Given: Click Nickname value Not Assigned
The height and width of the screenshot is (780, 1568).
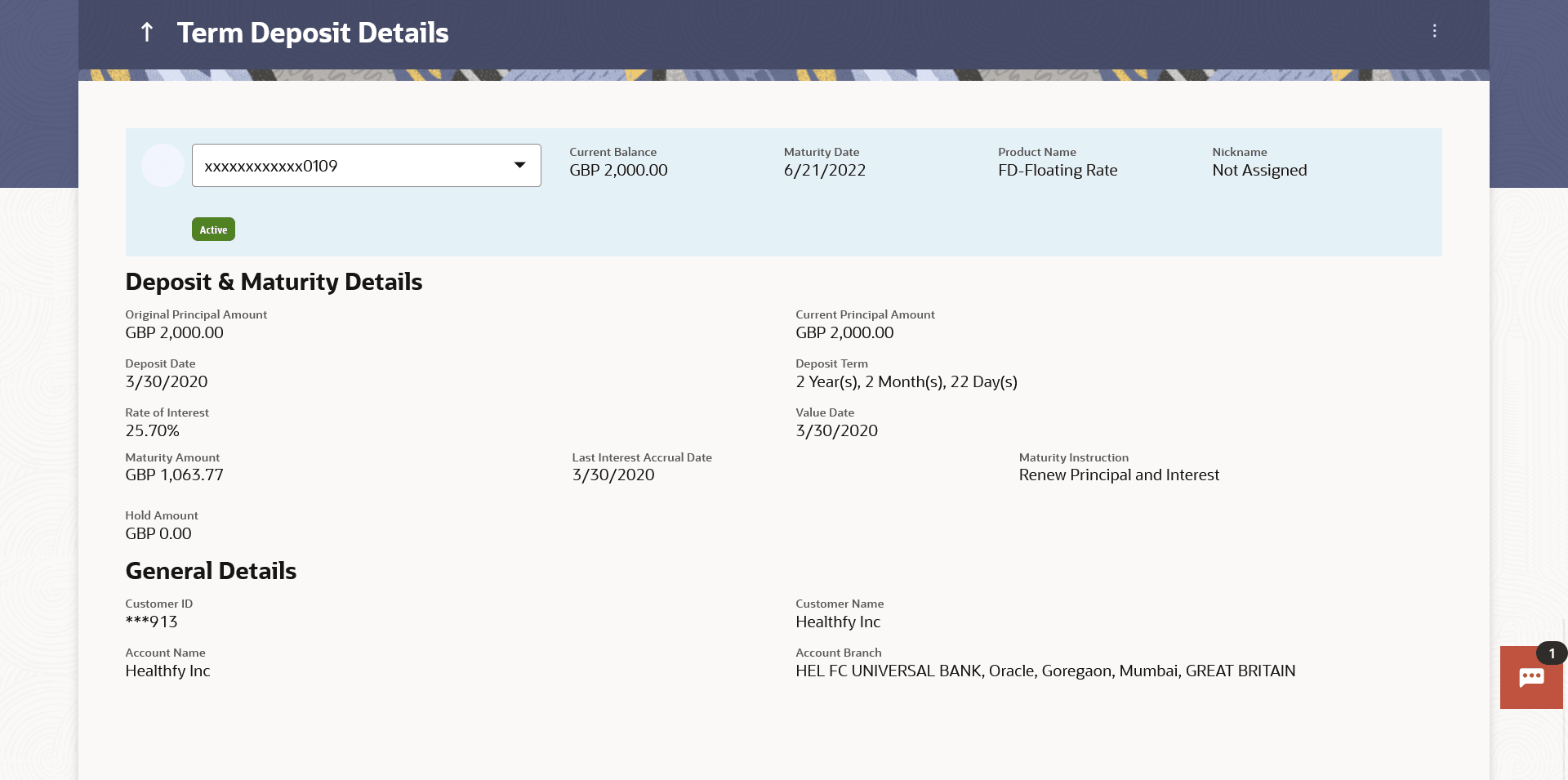Looking at the screenshot, I should coord(1259,170).
